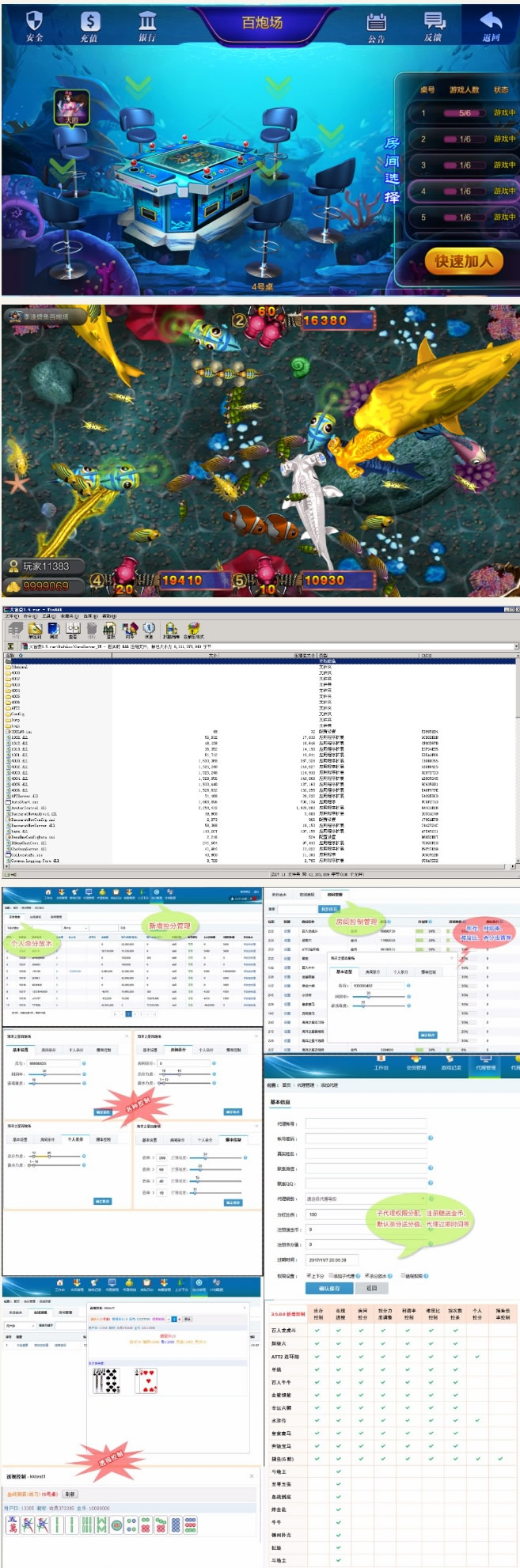Click the 反馈 feedback icon
Viewport: 520px width, 1568px height.
pyautogui.click(x=434, y=24)
